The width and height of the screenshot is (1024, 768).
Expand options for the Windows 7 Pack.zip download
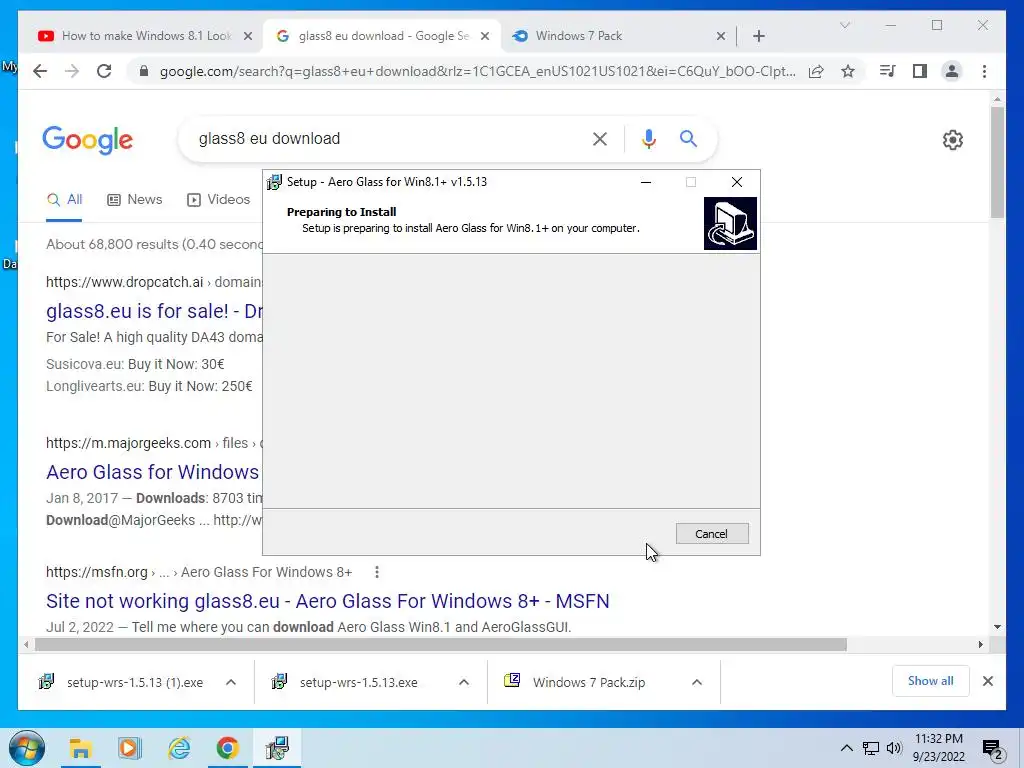pos(697,682)
